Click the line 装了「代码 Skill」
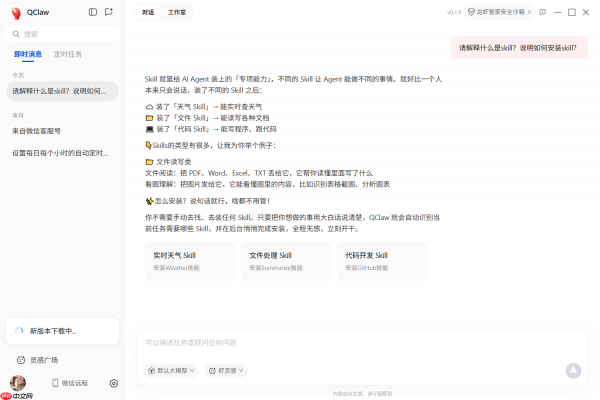 tap(211, 129)
